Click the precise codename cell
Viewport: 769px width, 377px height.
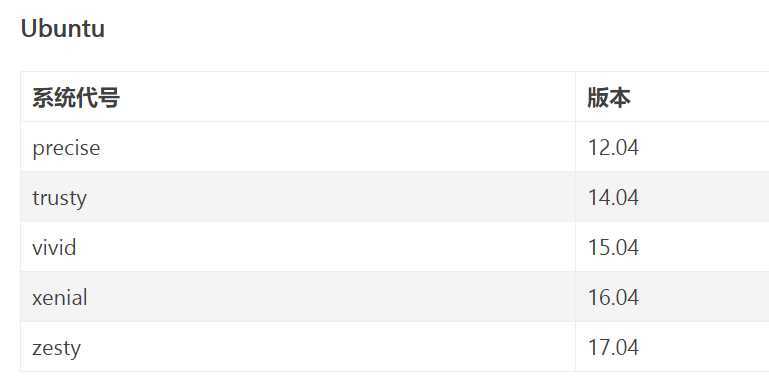298,147
